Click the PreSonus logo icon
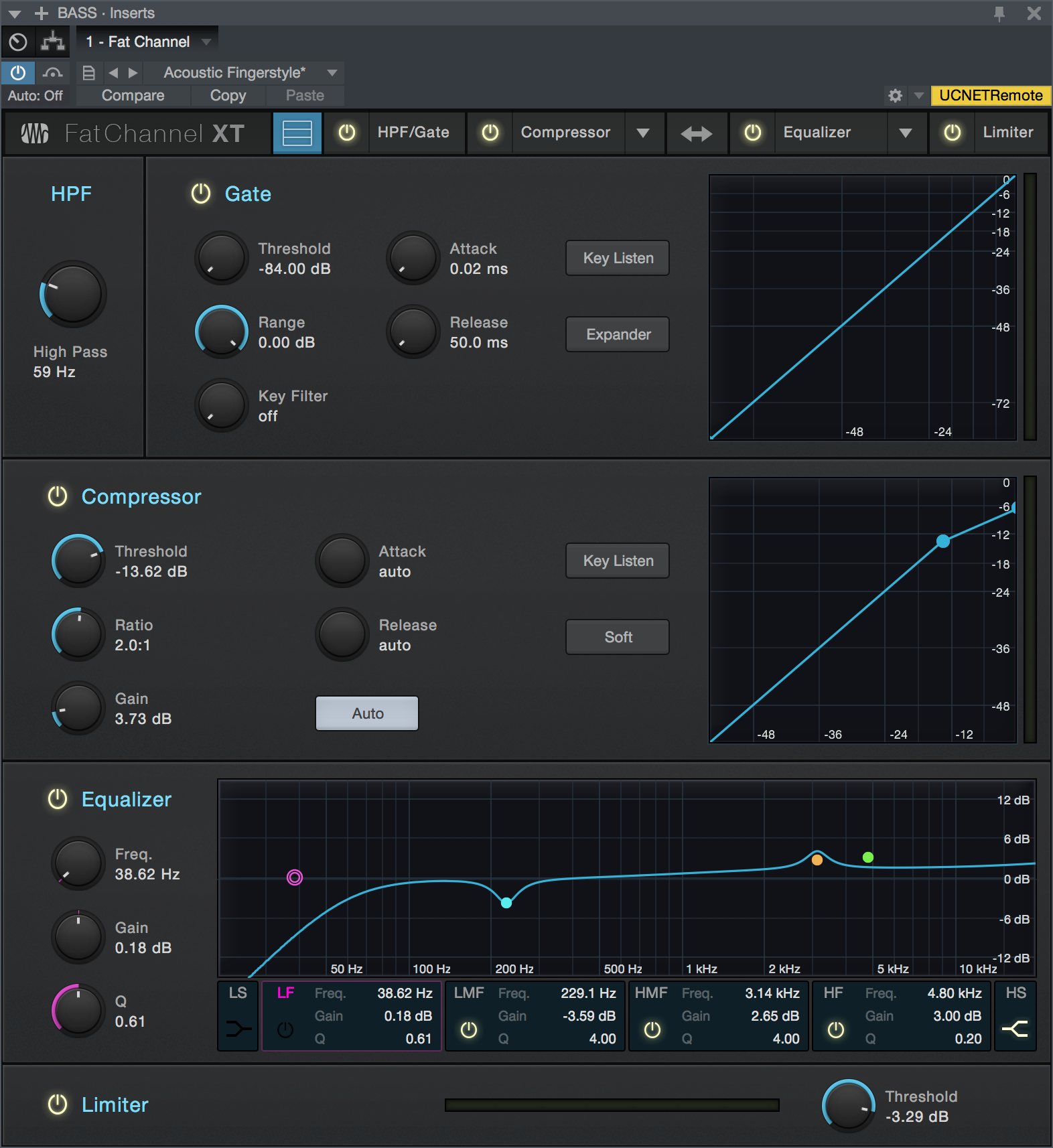 coord(35,133)
